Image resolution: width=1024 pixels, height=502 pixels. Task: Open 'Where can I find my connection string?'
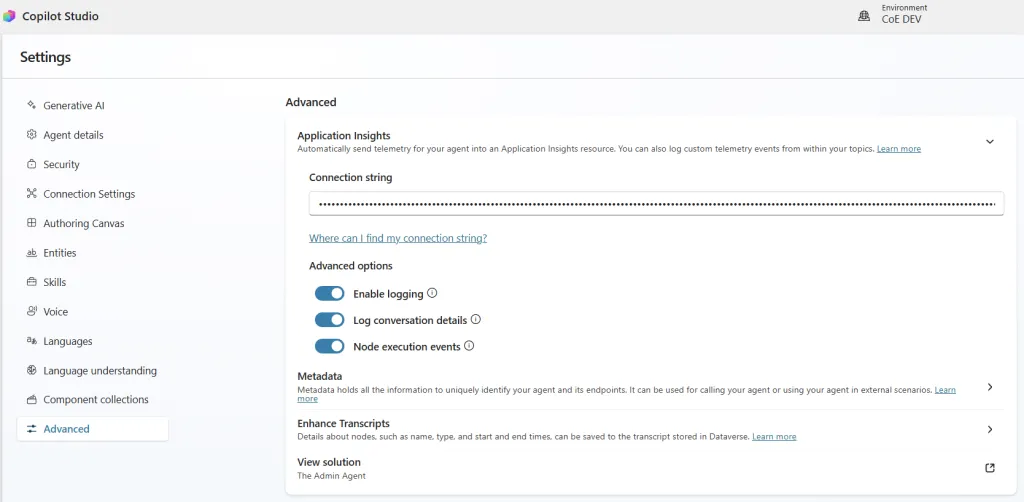click(x=398, y=238)
